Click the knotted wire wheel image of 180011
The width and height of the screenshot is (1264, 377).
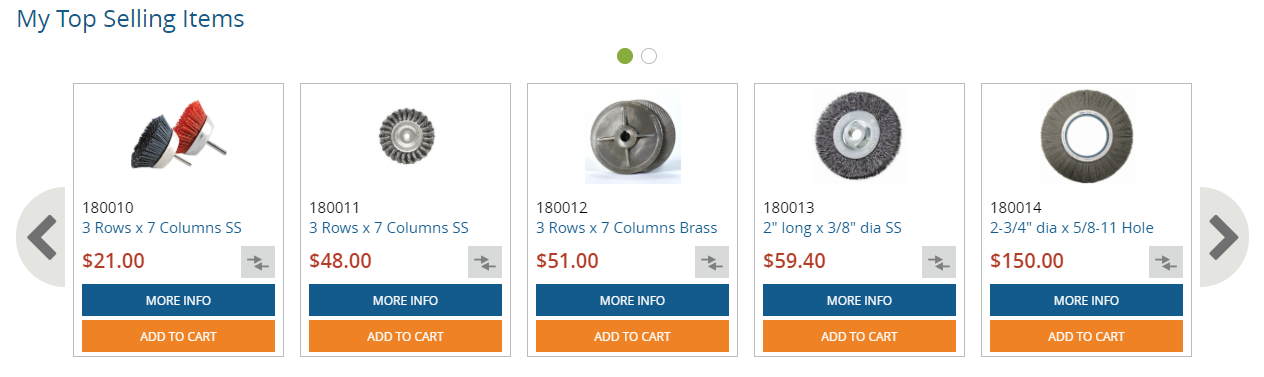pos(405,135)
